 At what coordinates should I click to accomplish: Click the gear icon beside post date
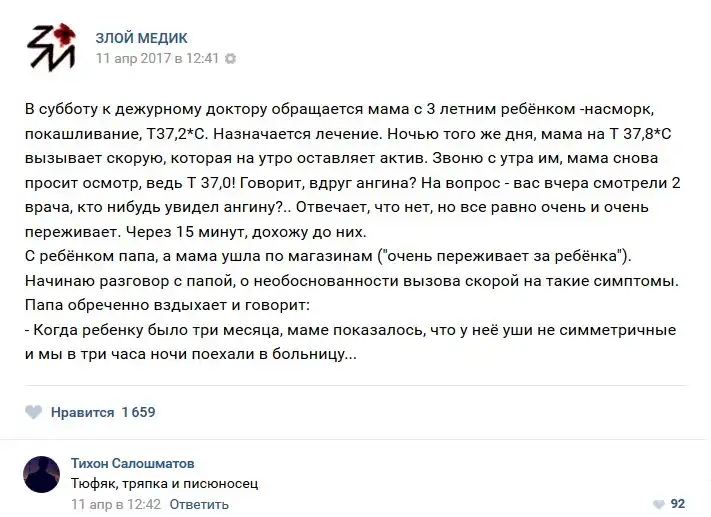[231, 58]
